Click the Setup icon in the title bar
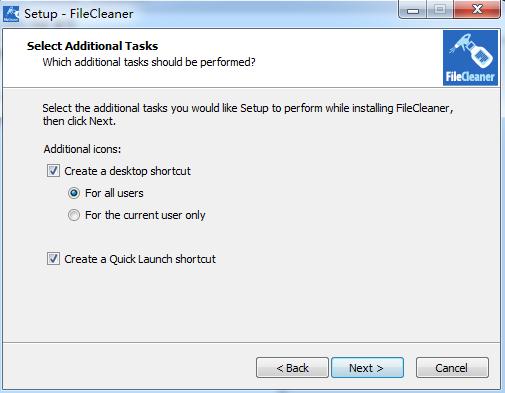The width and height of the screenshot is (505, 393). [x=11, y=14]
